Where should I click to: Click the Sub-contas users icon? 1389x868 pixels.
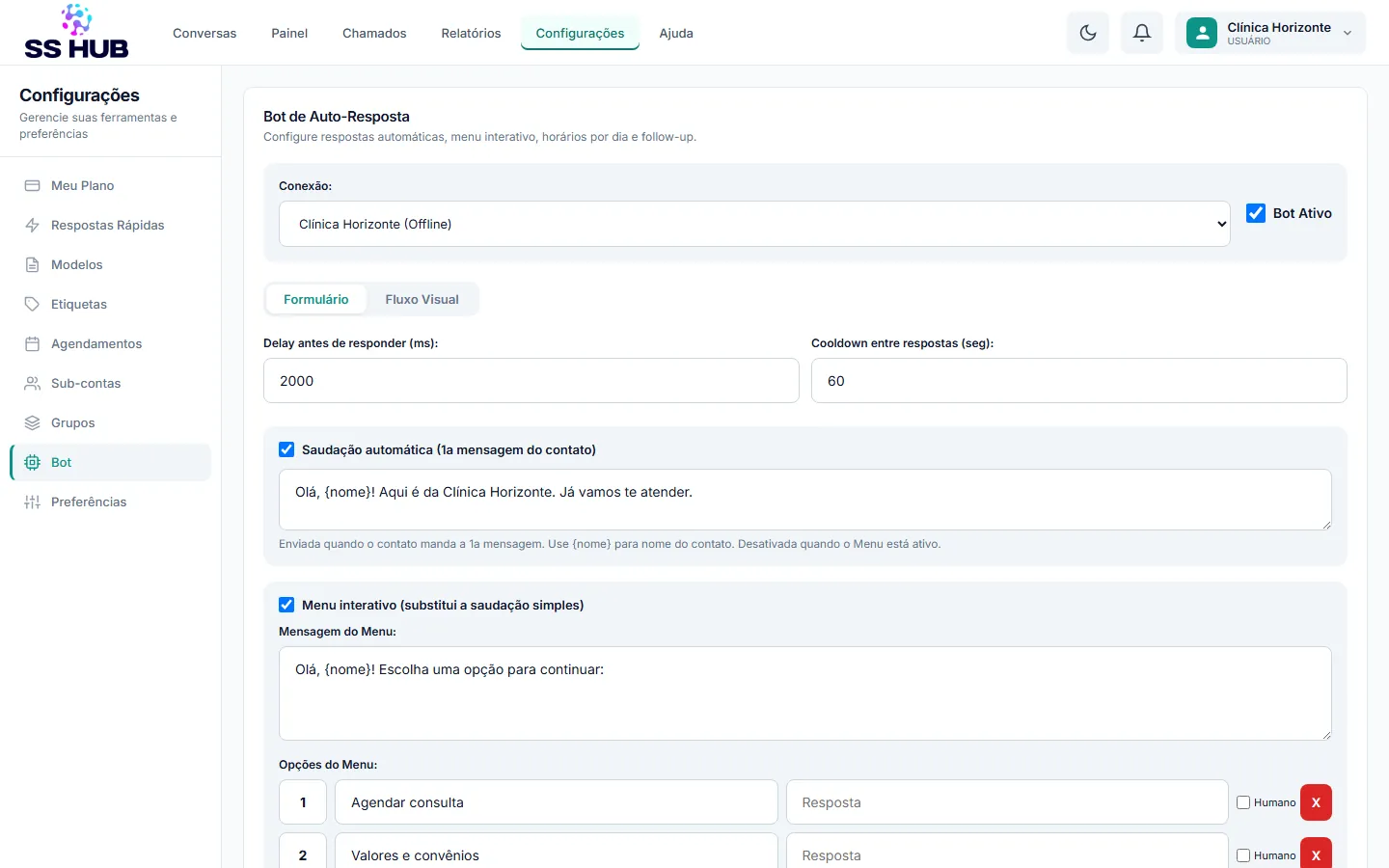pos(32,383)
